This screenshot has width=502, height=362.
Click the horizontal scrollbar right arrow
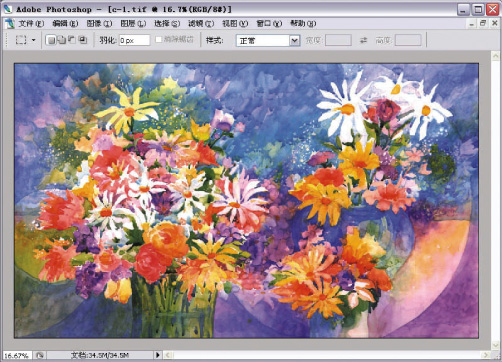click(x=486, y=355)
